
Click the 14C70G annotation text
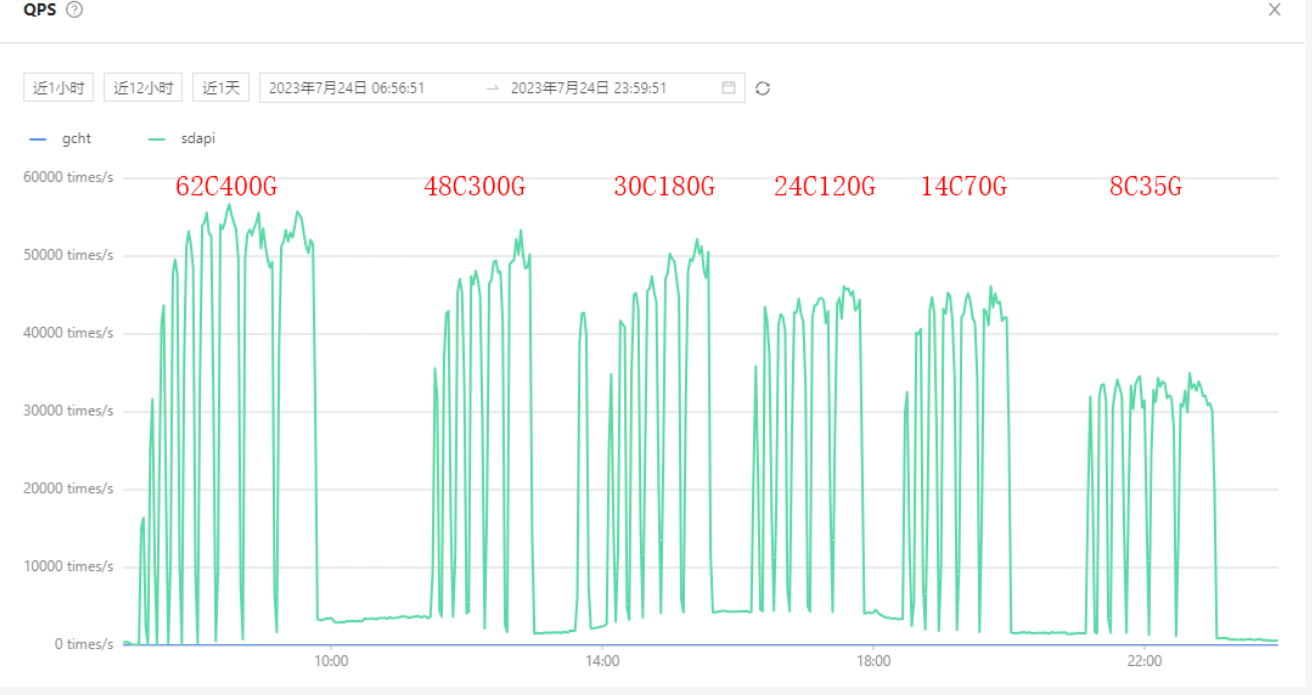click(x=963, y=187)
